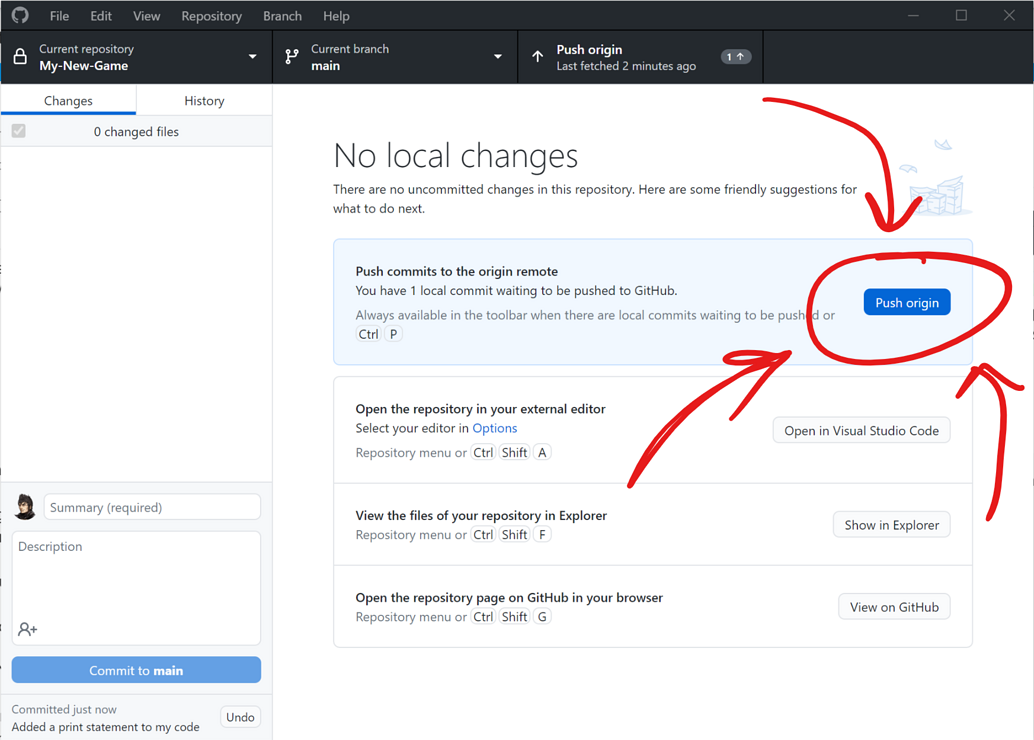
Task: Click 'Committed just now' text
Action: [64, 709]
